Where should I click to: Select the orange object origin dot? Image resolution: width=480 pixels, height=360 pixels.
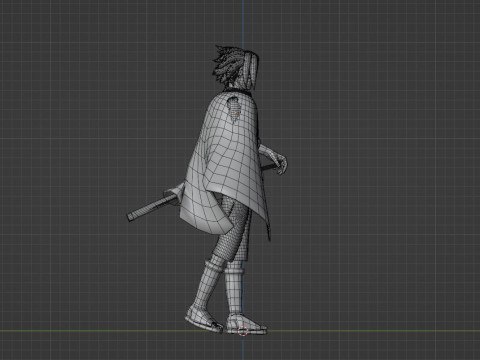coord(236,113)
